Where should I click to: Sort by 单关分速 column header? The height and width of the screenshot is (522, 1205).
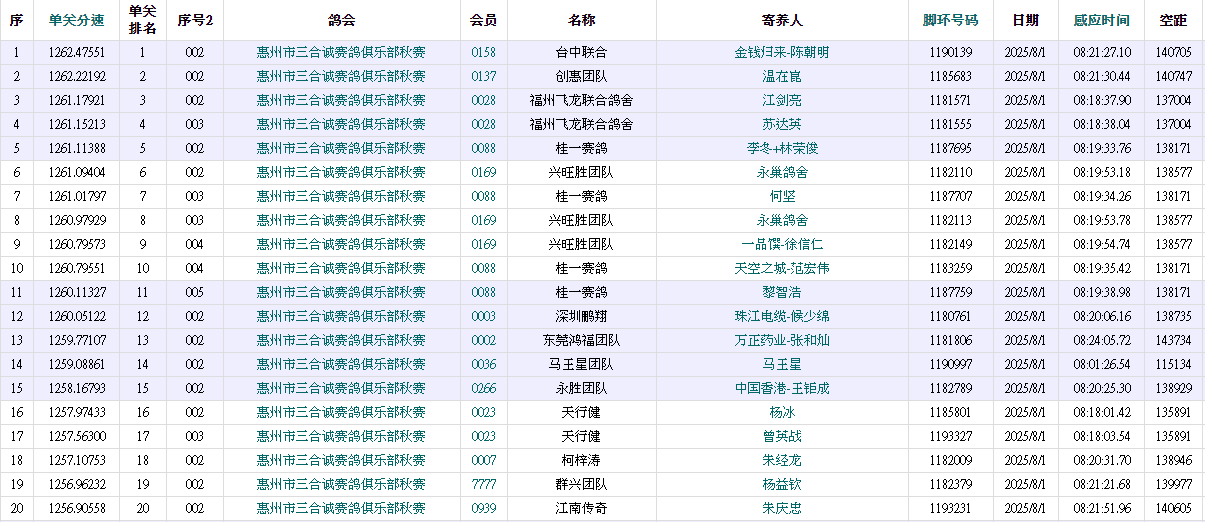pyautogui.click(x=76, y=20)
